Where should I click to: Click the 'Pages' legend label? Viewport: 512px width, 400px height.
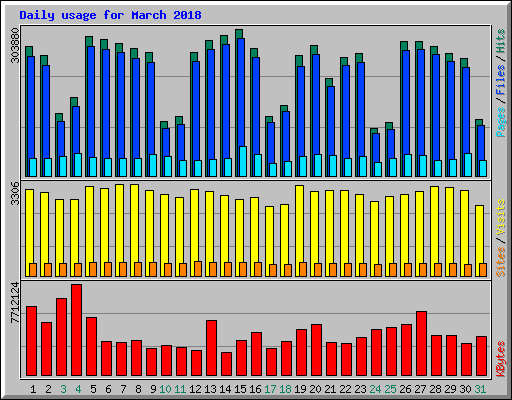[500, 122]
